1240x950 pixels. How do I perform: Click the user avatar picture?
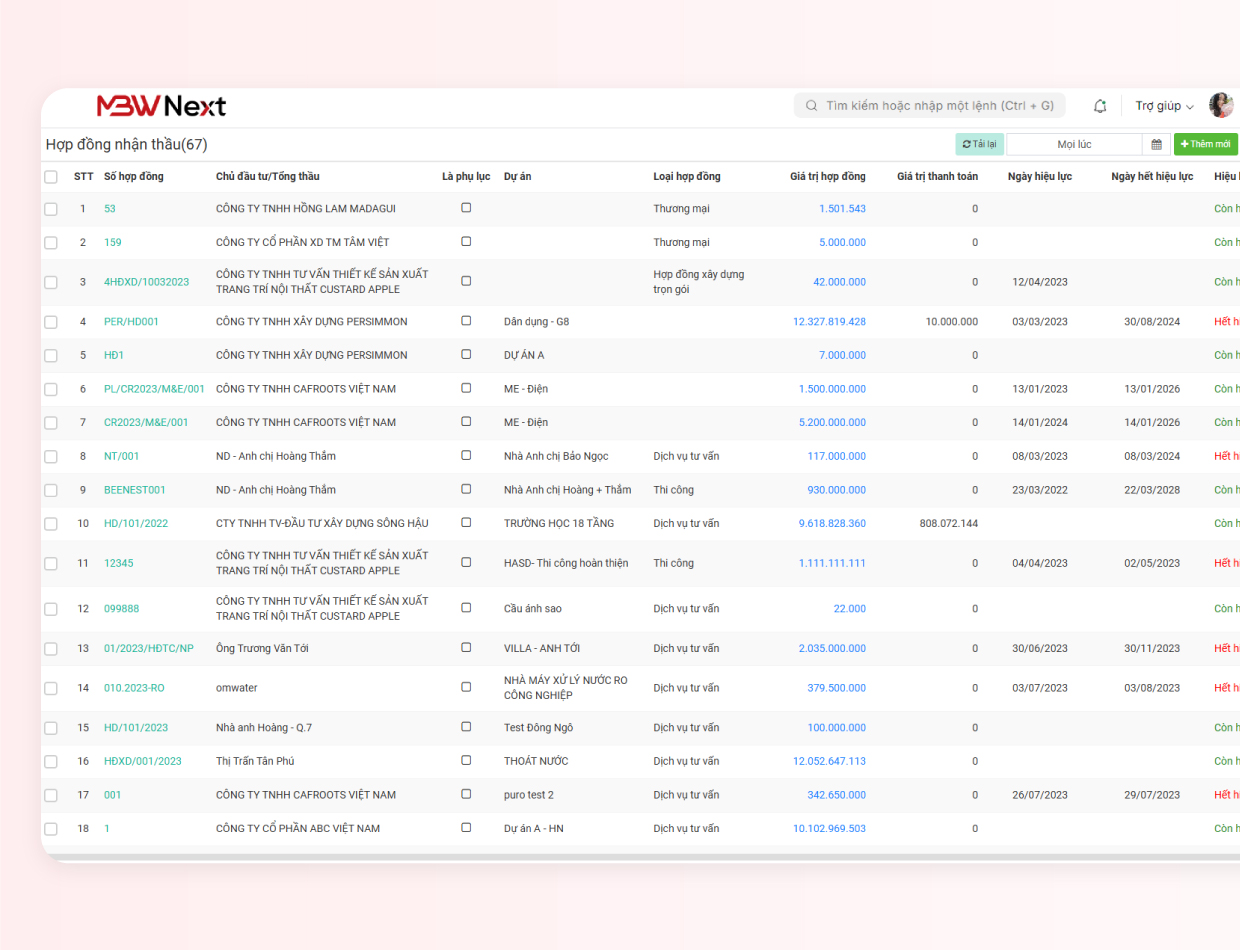point(1221,106)
